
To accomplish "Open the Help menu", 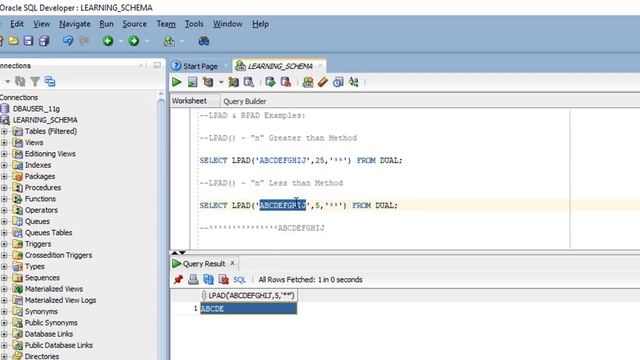I will click(260, 24).
